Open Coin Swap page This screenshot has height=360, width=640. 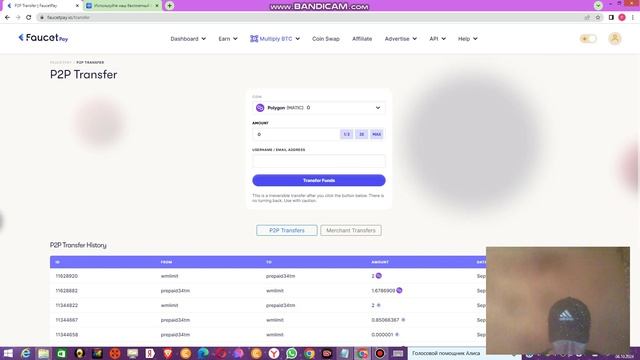pyautogui.click(x=326, y=39)
